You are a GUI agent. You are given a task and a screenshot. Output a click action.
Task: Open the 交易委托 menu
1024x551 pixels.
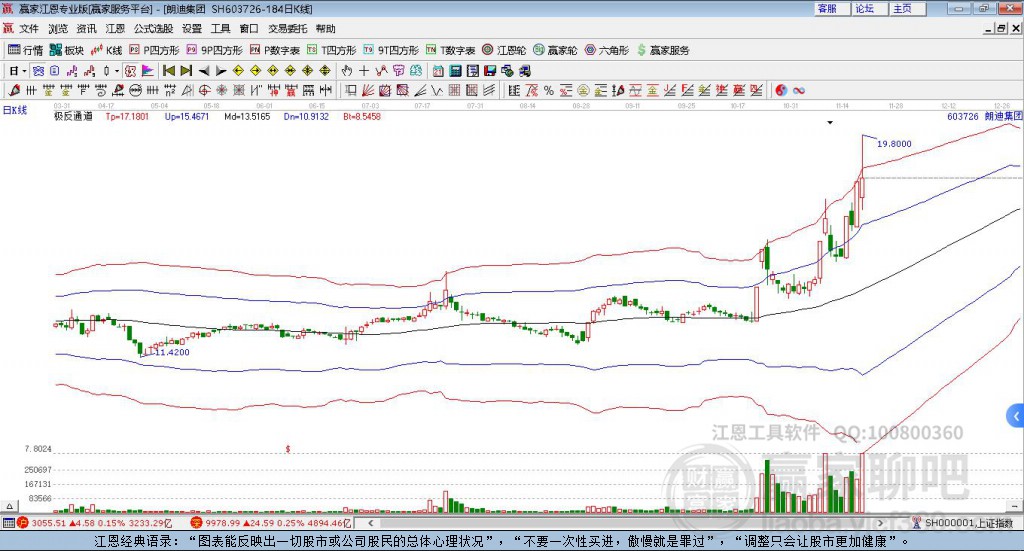click(x=287, y=29)
